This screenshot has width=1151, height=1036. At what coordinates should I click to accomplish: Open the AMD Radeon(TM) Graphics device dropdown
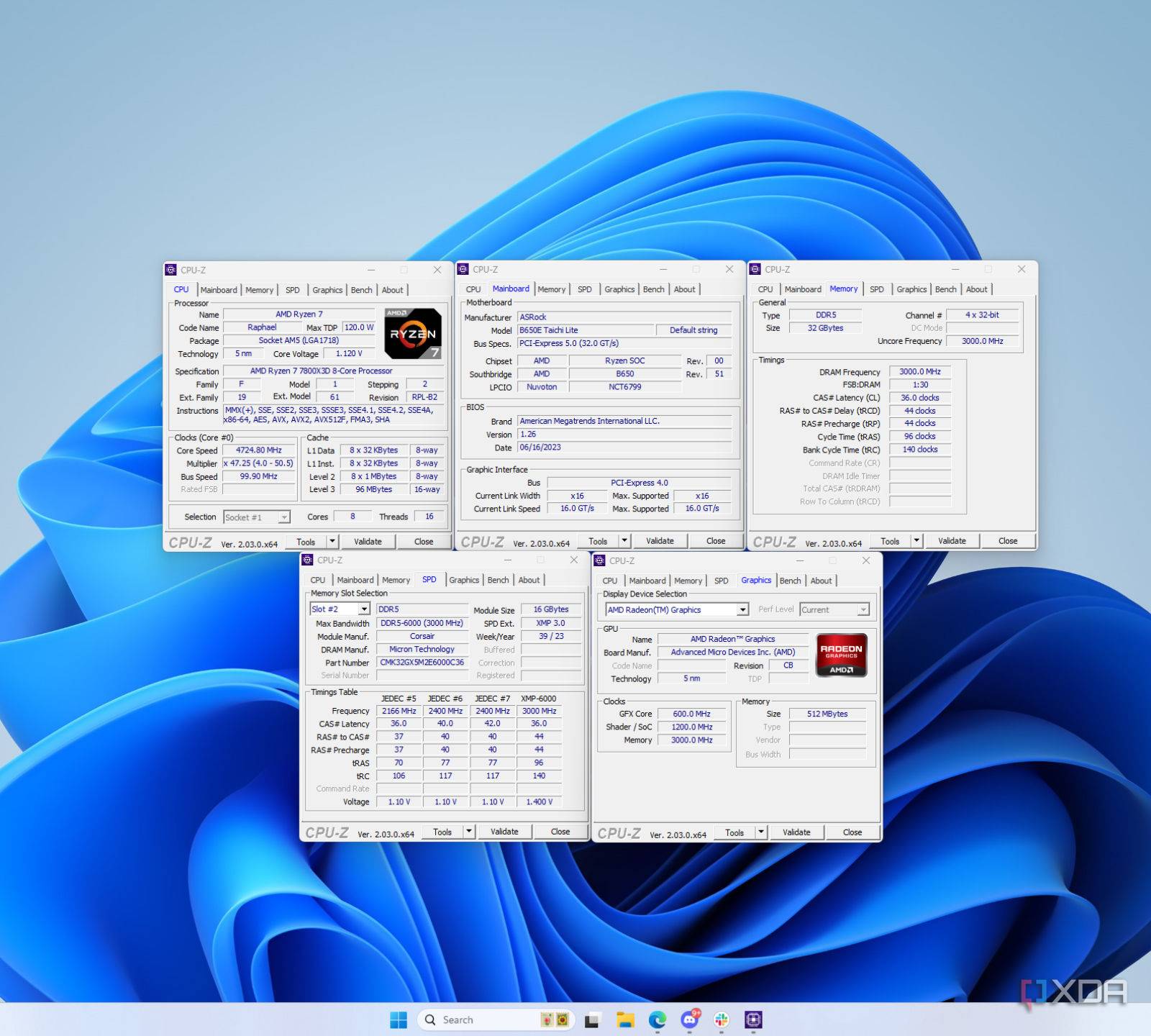(x=742, y=610)
